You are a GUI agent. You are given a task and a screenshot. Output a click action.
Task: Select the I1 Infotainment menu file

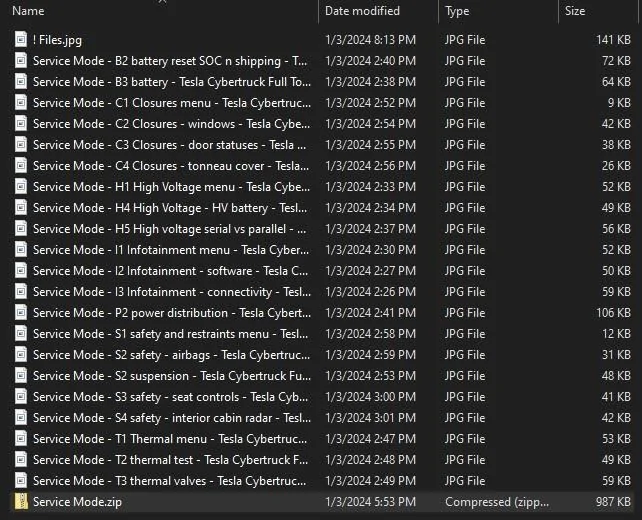coord(171,250)
